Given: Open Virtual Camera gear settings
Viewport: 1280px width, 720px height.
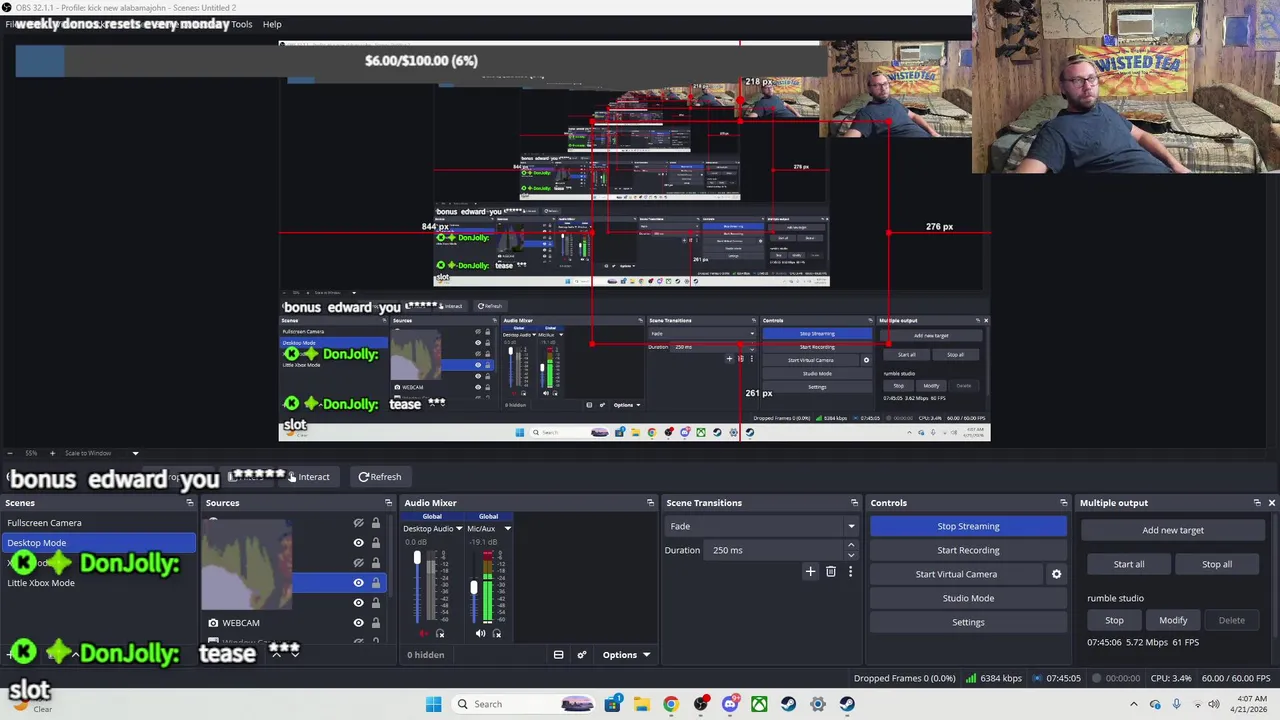Looking at the screenshot, I should [x=1056, y=574].
